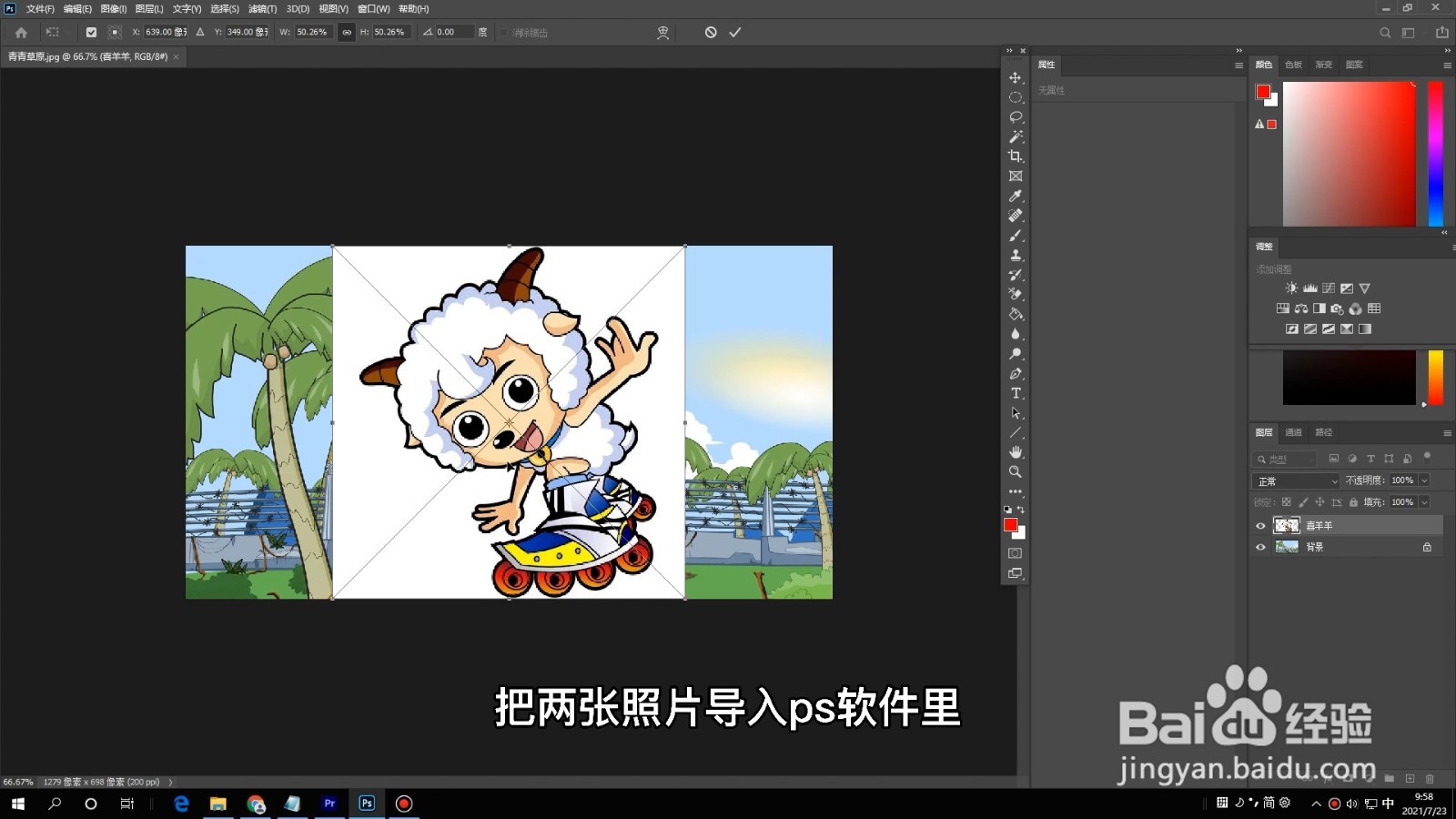Screen dimensions: 1456x819
Task: Open the Layers panel flyout menu
Action: pyautogui.click(x=1447, y=432)
